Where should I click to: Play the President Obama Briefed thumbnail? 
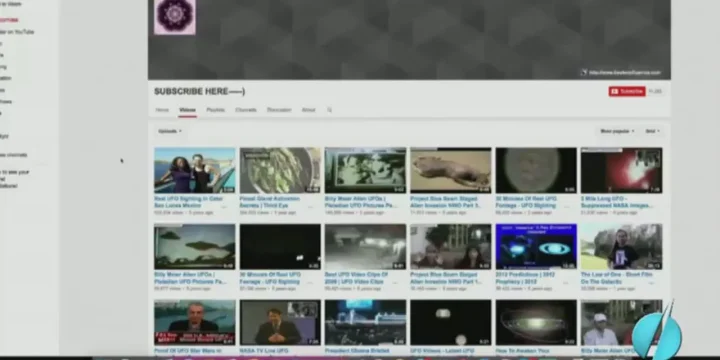click(366, 322)
